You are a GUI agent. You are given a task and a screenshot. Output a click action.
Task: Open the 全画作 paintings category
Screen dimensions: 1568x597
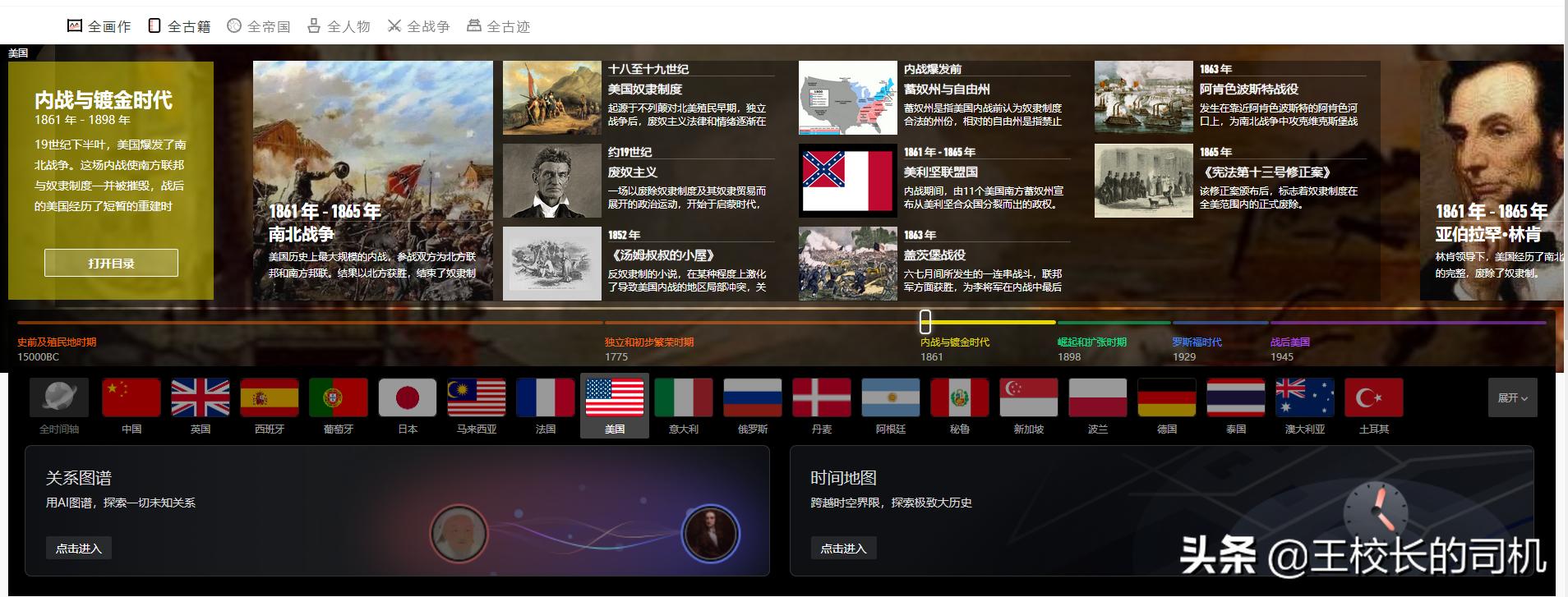coord(99,26)
